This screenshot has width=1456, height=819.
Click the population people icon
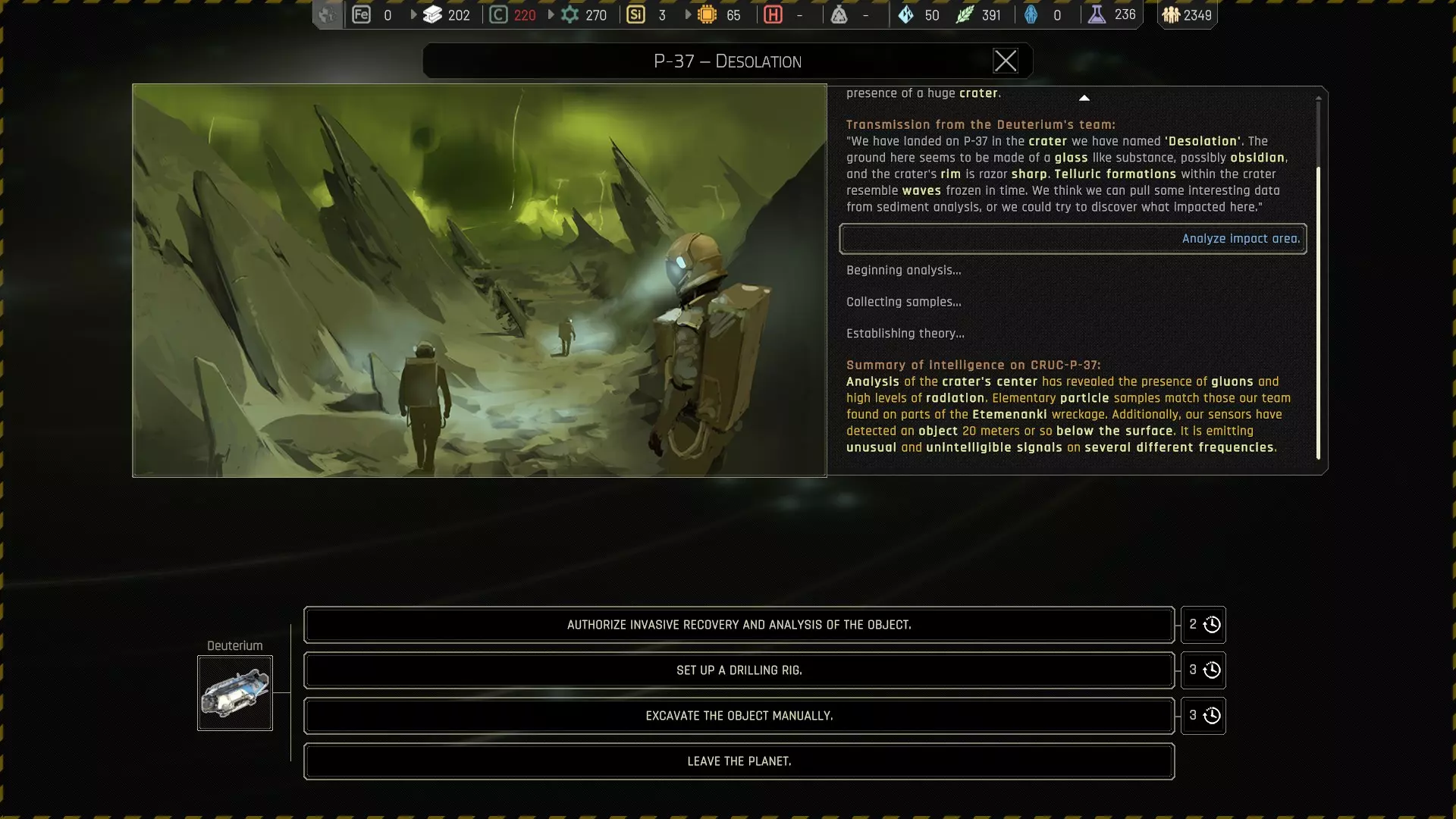[1171, 14]
